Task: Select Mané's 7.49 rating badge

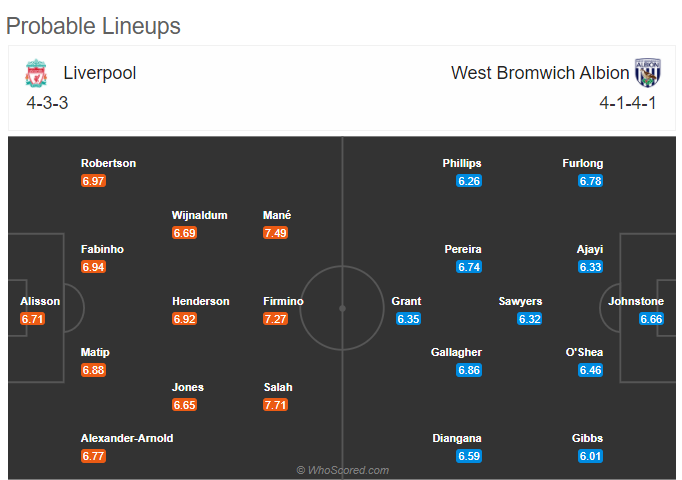Action: [275, 233]
